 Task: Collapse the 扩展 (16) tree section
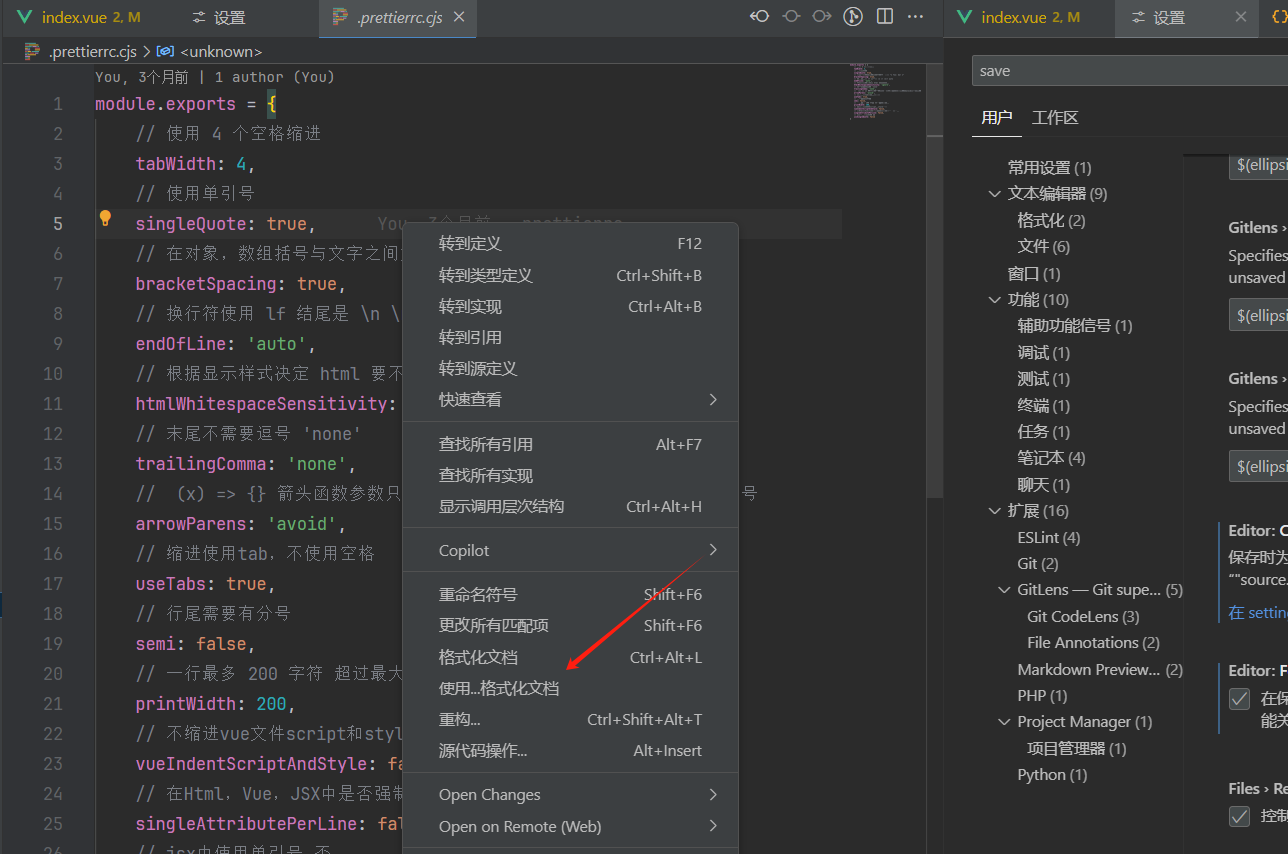point(994,511)
